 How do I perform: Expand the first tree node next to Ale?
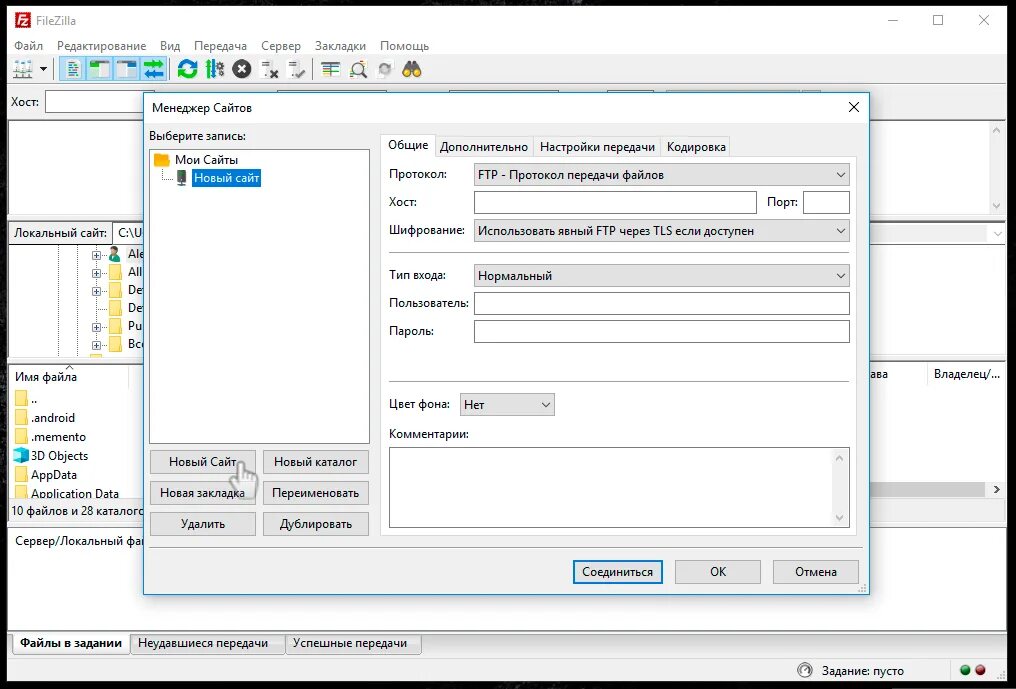pos(97,255)
